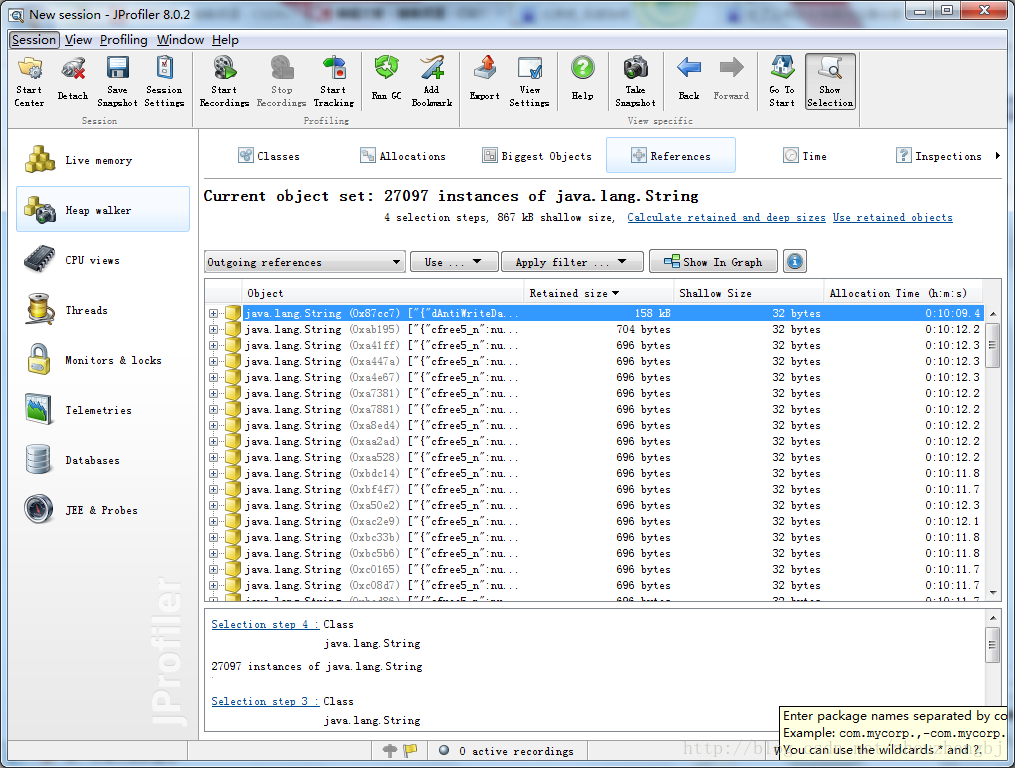Switch to the Classes tab
1015x768 pixels.
point(269,155)
